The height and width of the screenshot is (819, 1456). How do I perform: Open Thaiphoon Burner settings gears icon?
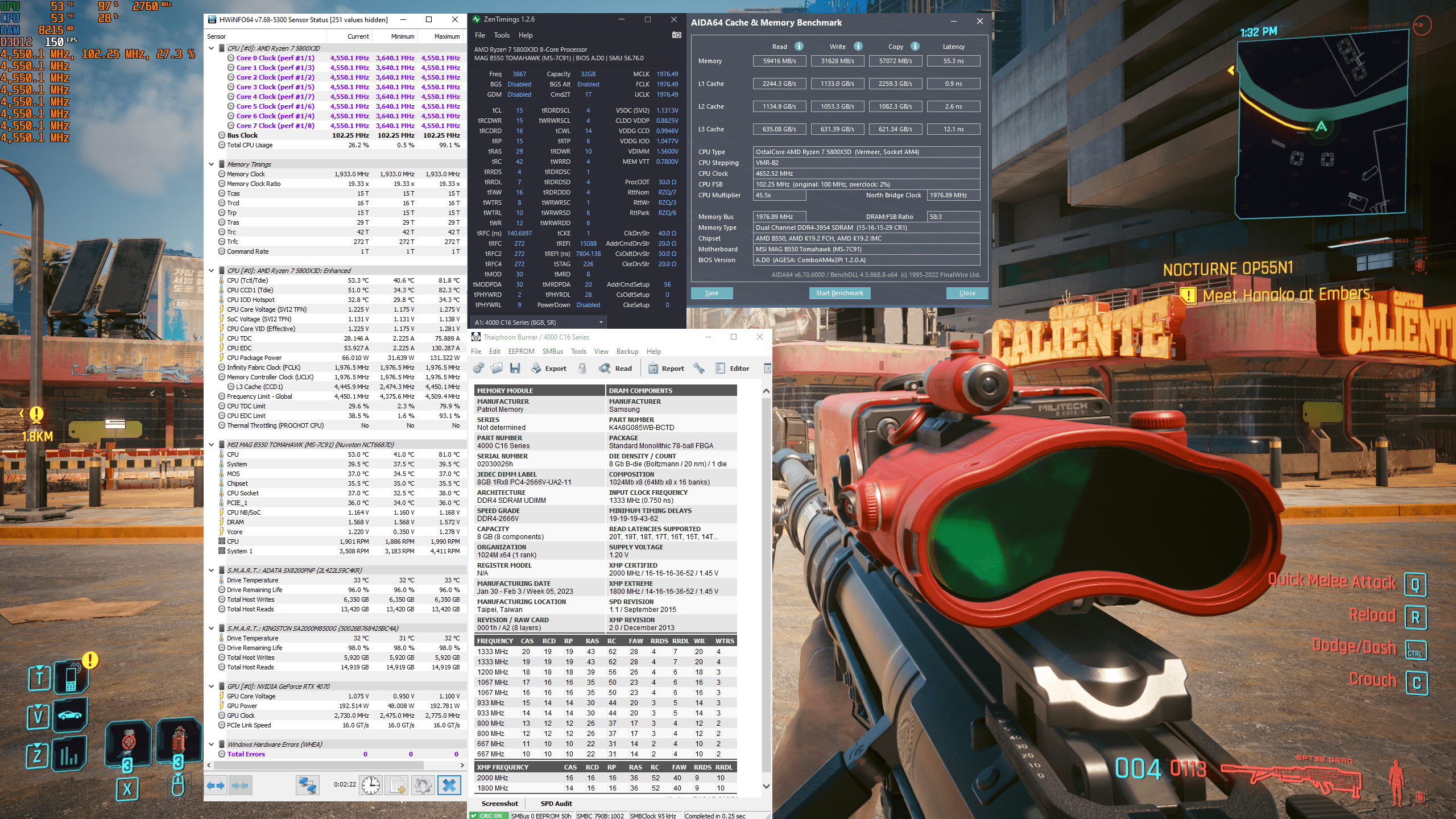click(478, 369)
